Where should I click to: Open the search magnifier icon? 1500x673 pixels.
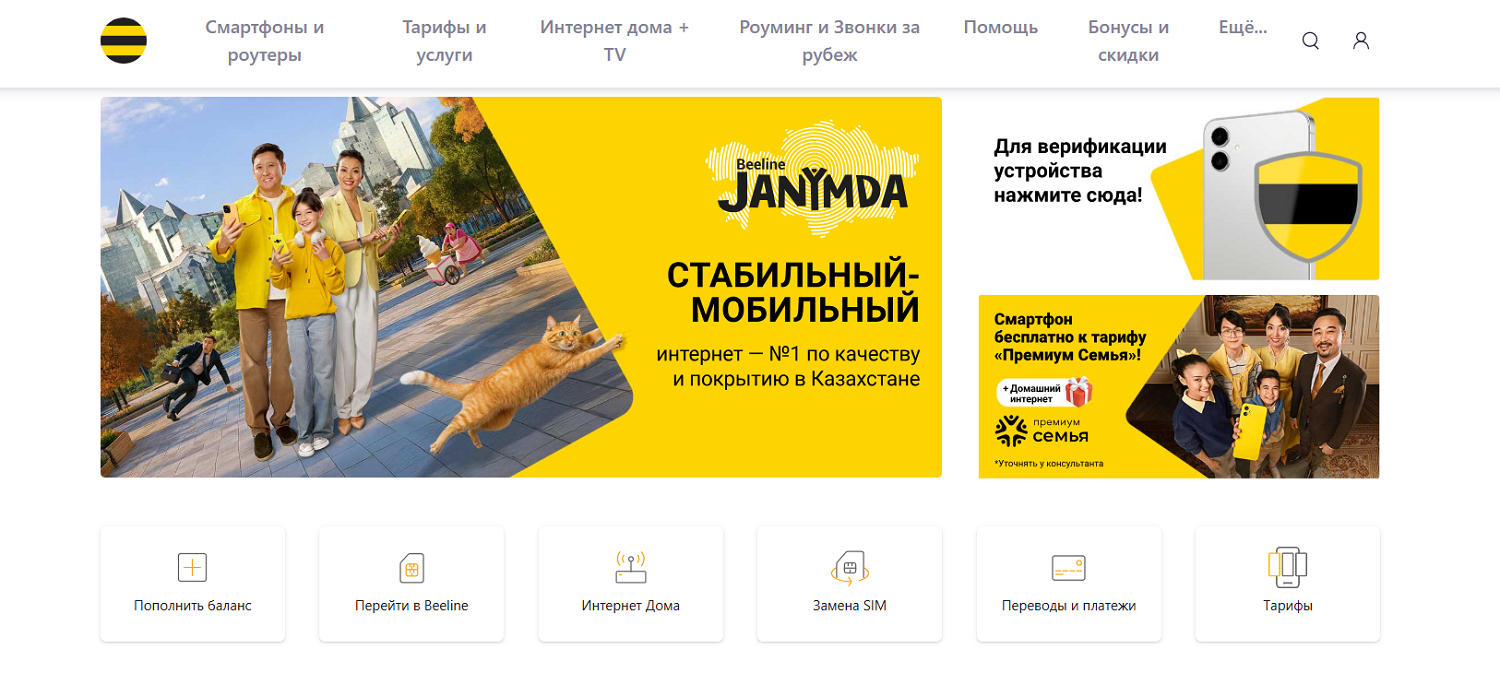tap(1310, 41)
